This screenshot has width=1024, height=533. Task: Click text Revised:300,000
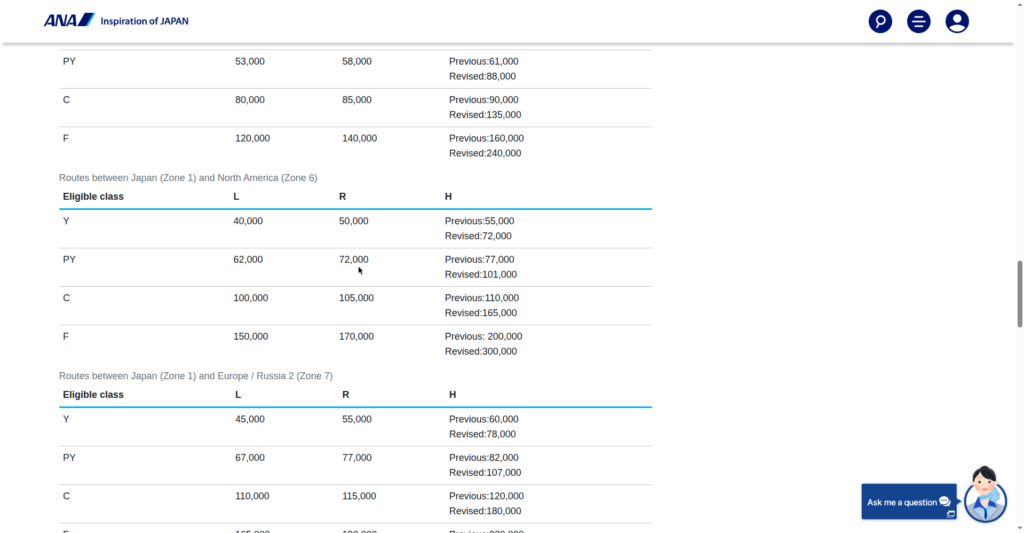point(481,351)
